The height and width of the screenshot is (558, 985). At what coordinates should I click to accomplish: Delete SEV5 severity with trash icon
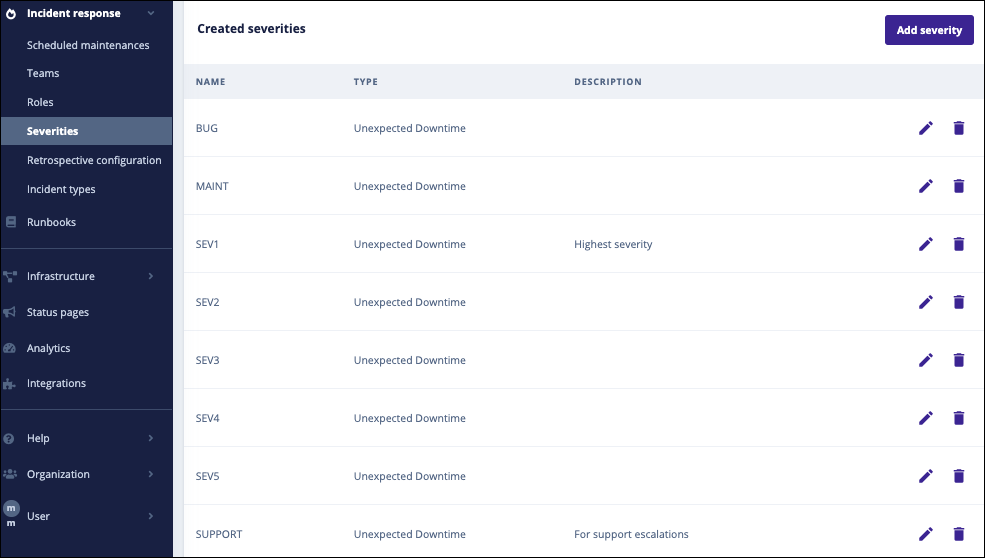click(x=959, y=476)
